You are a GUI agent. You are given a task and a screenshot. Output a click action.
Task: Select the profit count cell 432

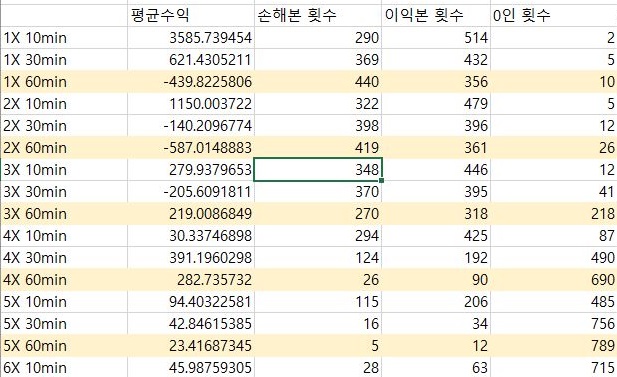(436, 60)
